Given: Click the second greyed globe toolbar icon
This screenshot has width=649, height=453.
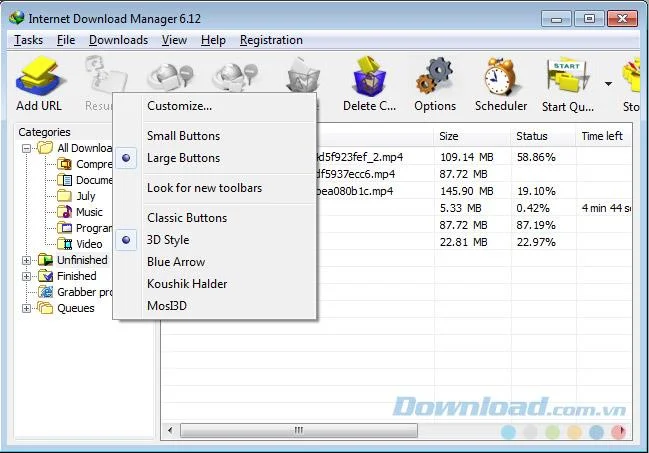Looking at the screenshot, I should point(235,77).
